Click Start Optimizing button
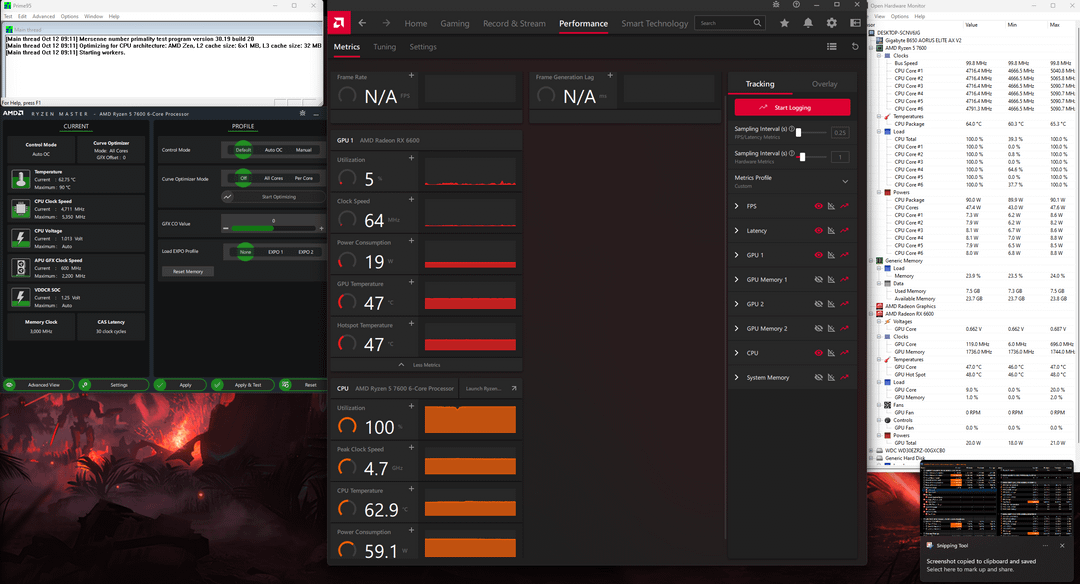This screenshot has height=584, width=1080. click(x=273, y=197)
